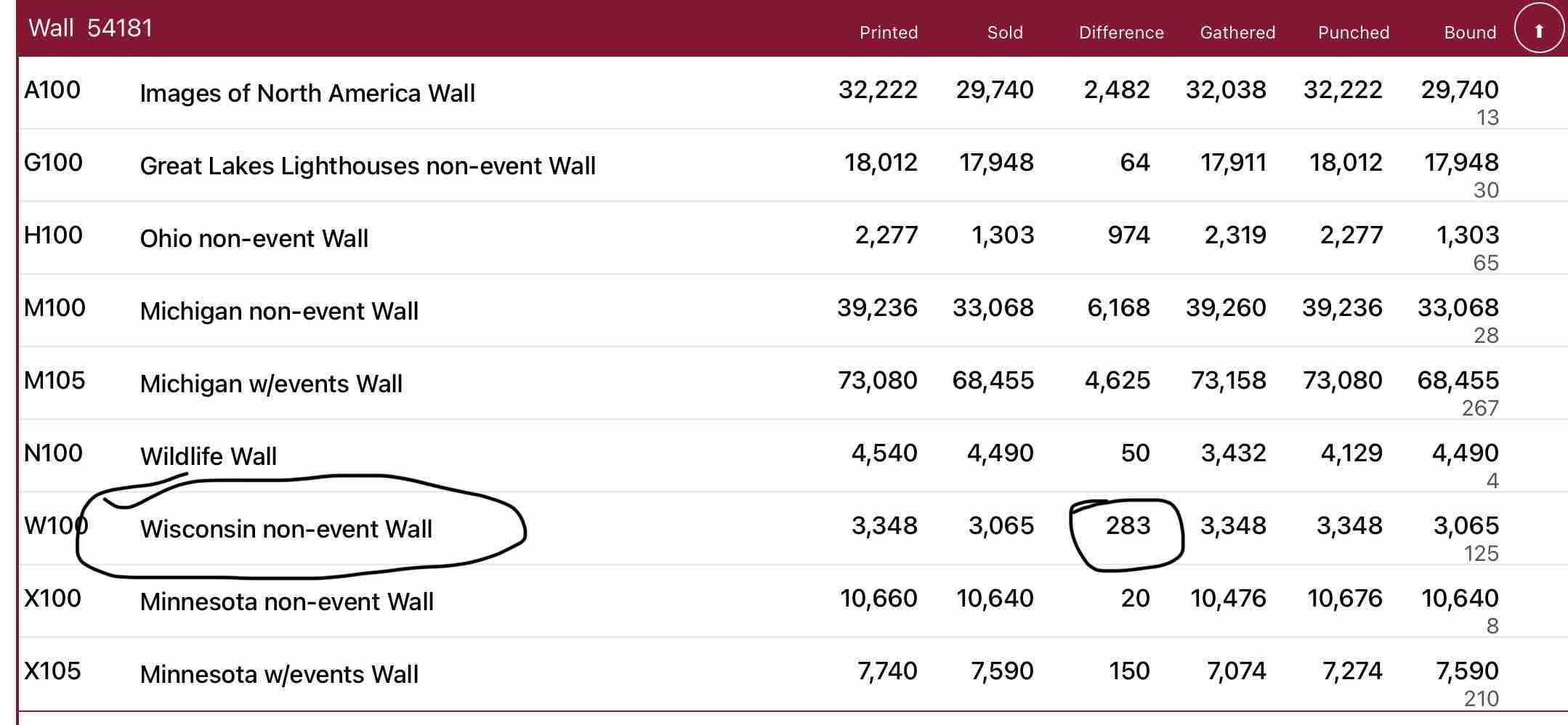The width and height of the screenshot is (1568, 725).
Task: Click the Punched column header
Action: point(1353,33)
